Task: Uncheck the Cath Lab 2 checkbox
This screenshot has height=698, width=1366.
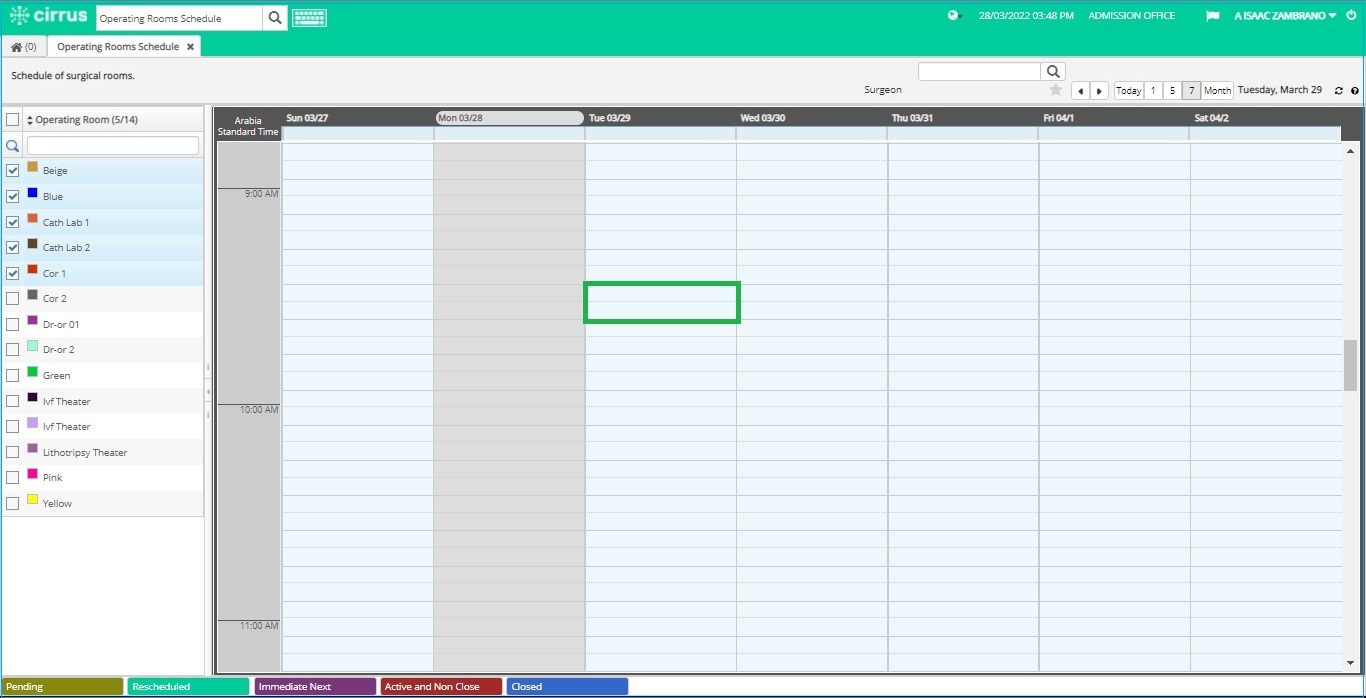Action: coord(13,247)
